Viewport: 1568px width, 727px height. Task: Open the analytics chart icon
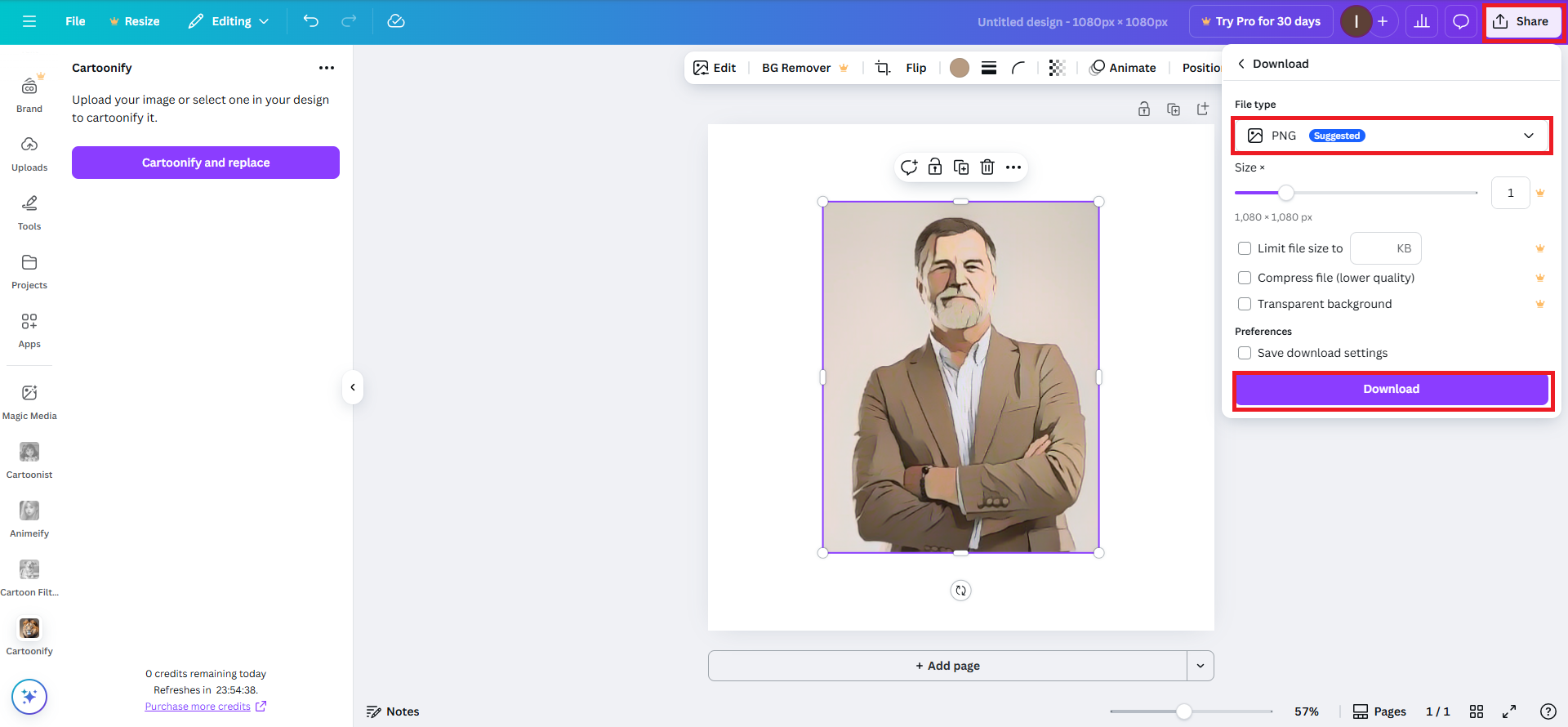point(1422,21)
